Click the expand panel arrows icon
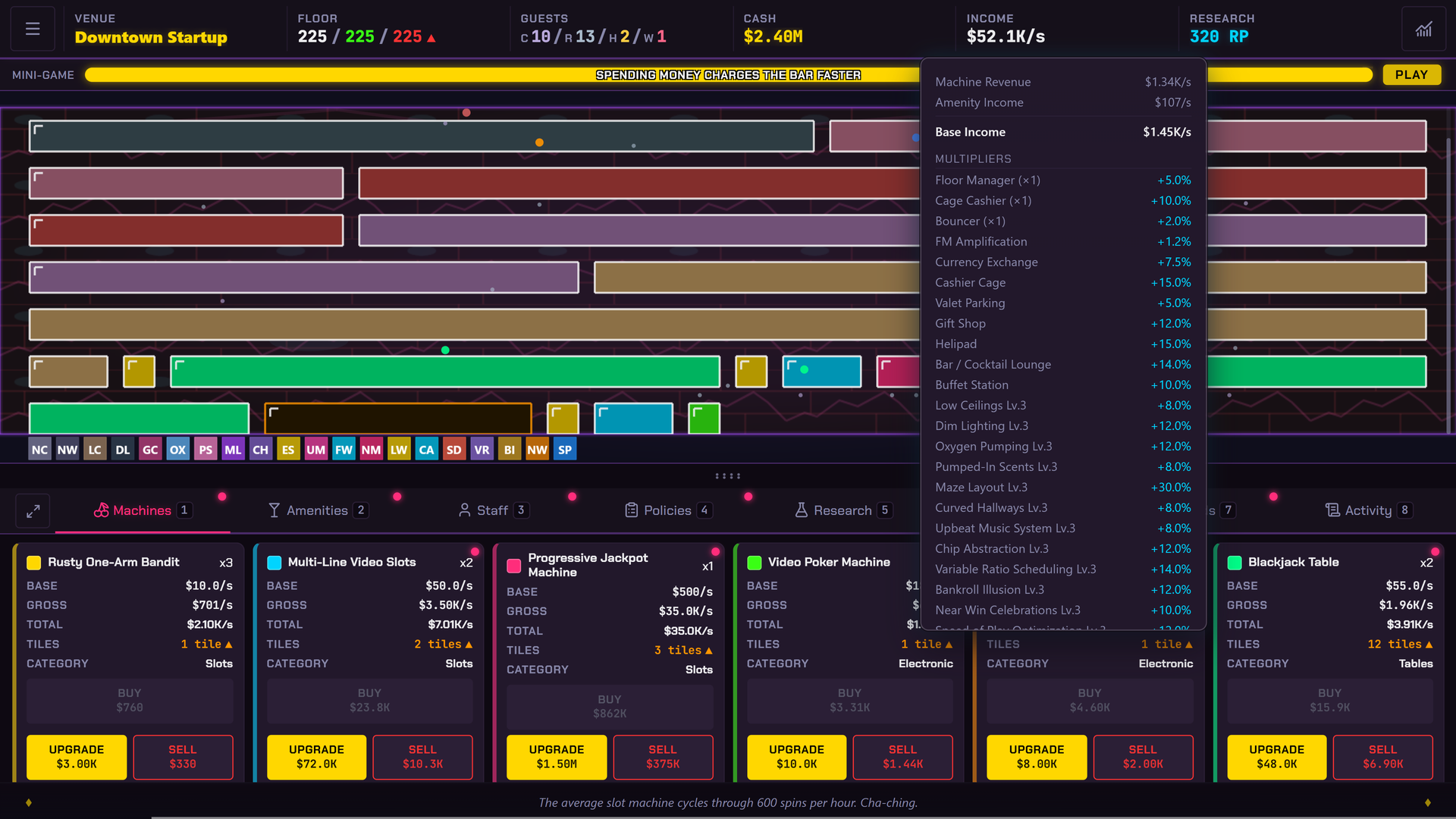The width and height of the screenshot is (1456, 819). (33, 511)
